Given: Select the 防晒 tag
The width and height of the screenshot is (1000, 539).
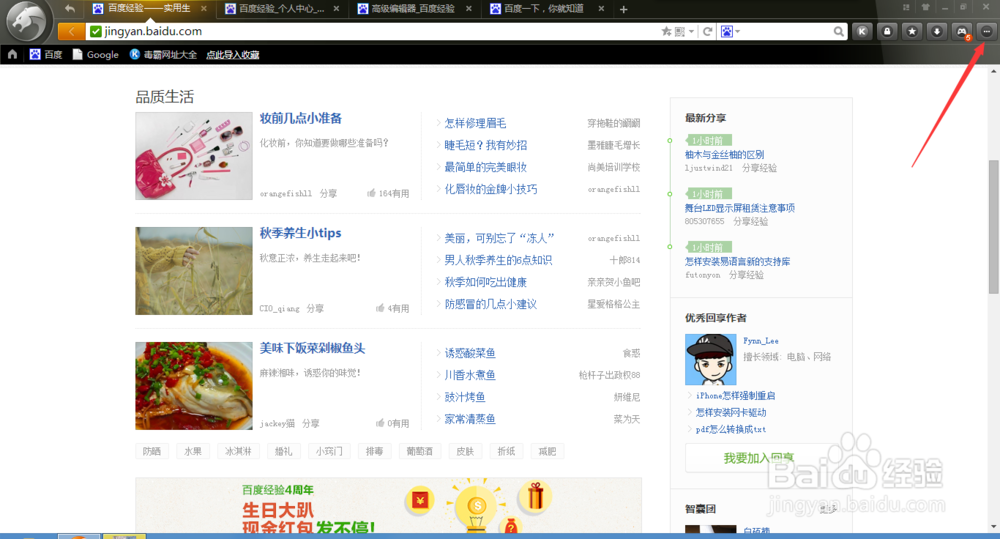Looking at the screenshot, I should point(152,452).
